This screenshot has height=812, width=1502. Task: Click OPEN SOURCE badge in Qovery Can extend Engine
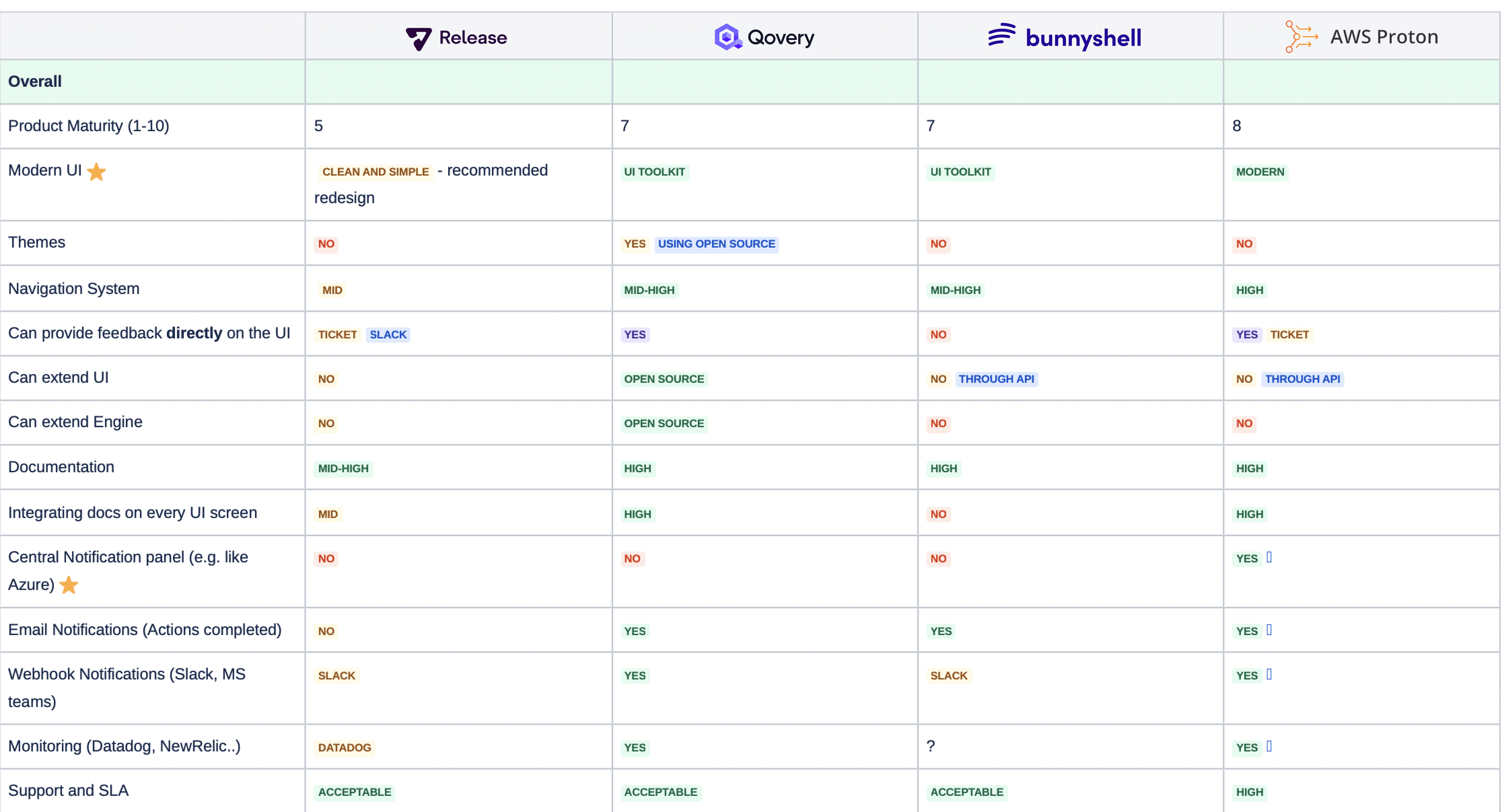[664, 423]
